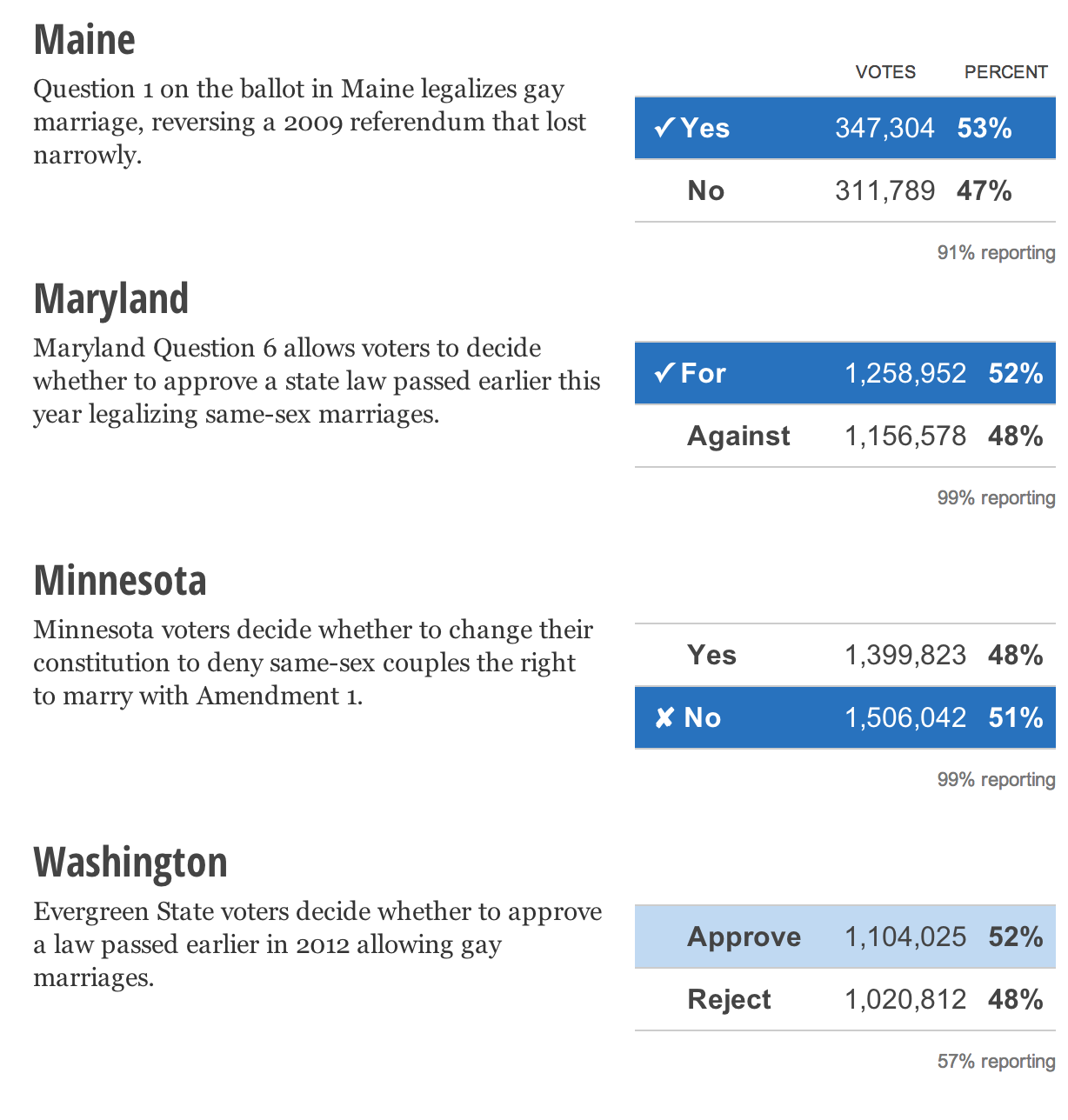Open the Maryland heading
Image resolution: width=1068 pixels, height=1120 pixels.
click(x=111, y=299)
